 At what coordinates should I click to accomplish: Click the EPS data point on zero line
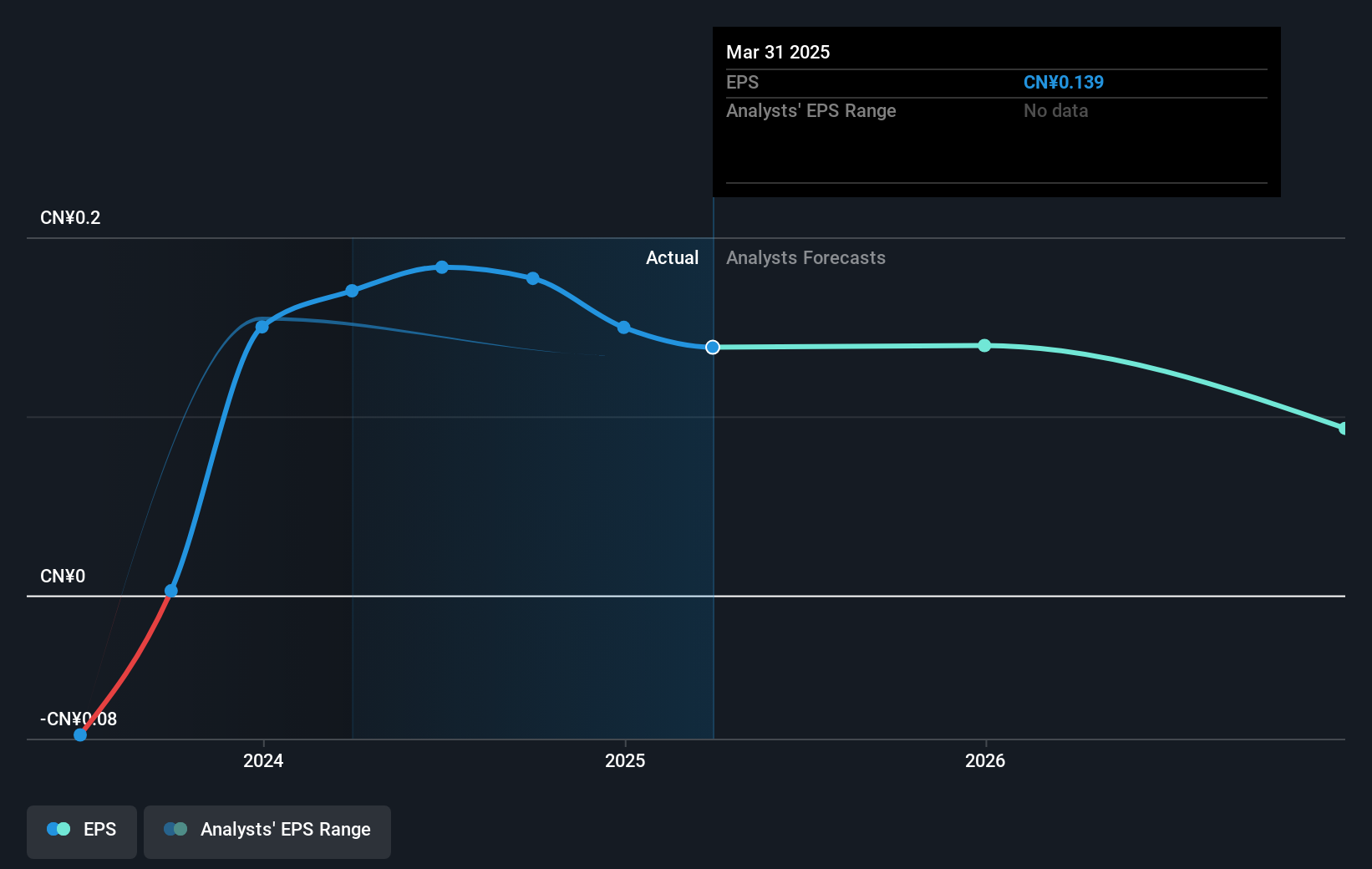click(171, 591)
